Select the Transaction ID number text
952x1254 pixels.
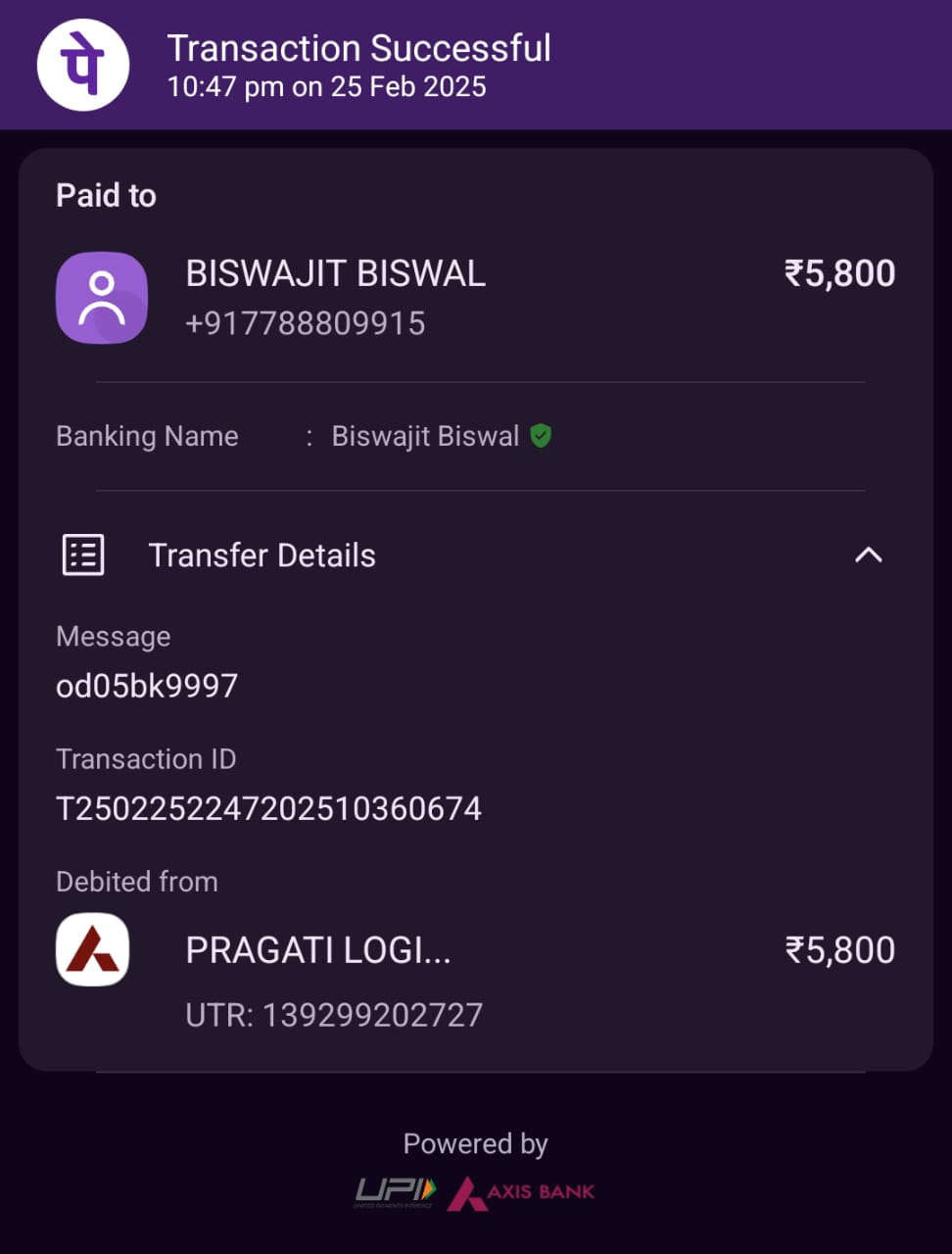coord(268,808)
